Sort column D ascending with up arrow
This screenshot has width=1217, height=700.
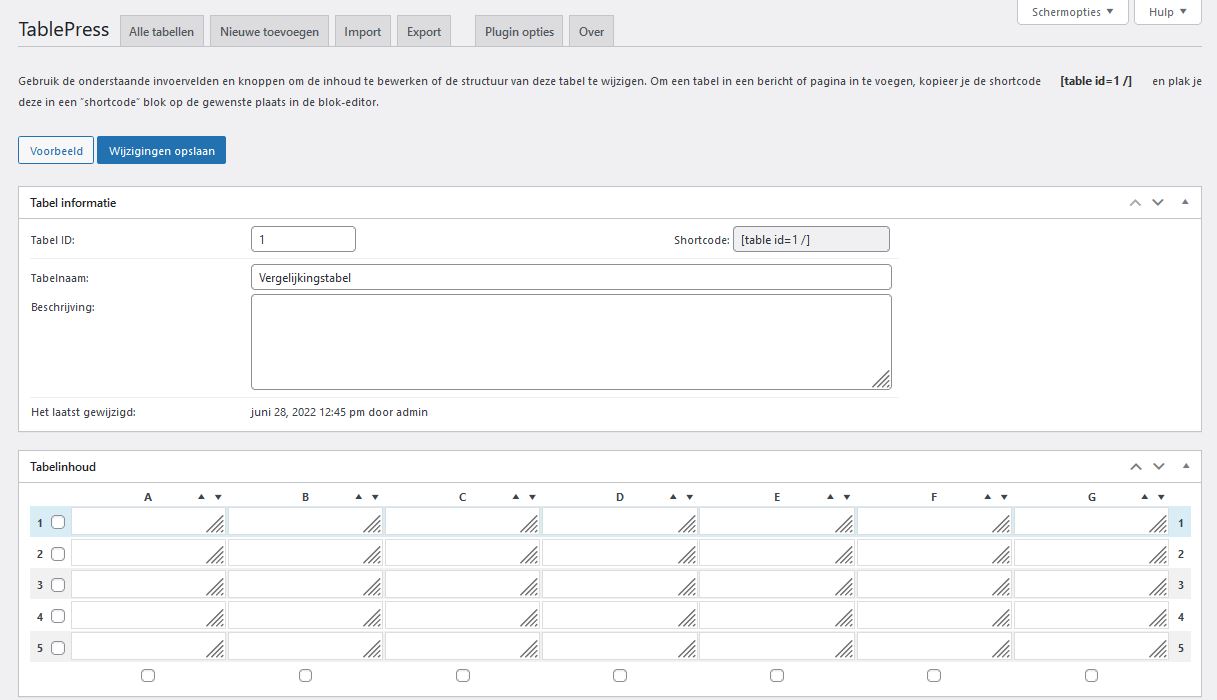(673, 497)
